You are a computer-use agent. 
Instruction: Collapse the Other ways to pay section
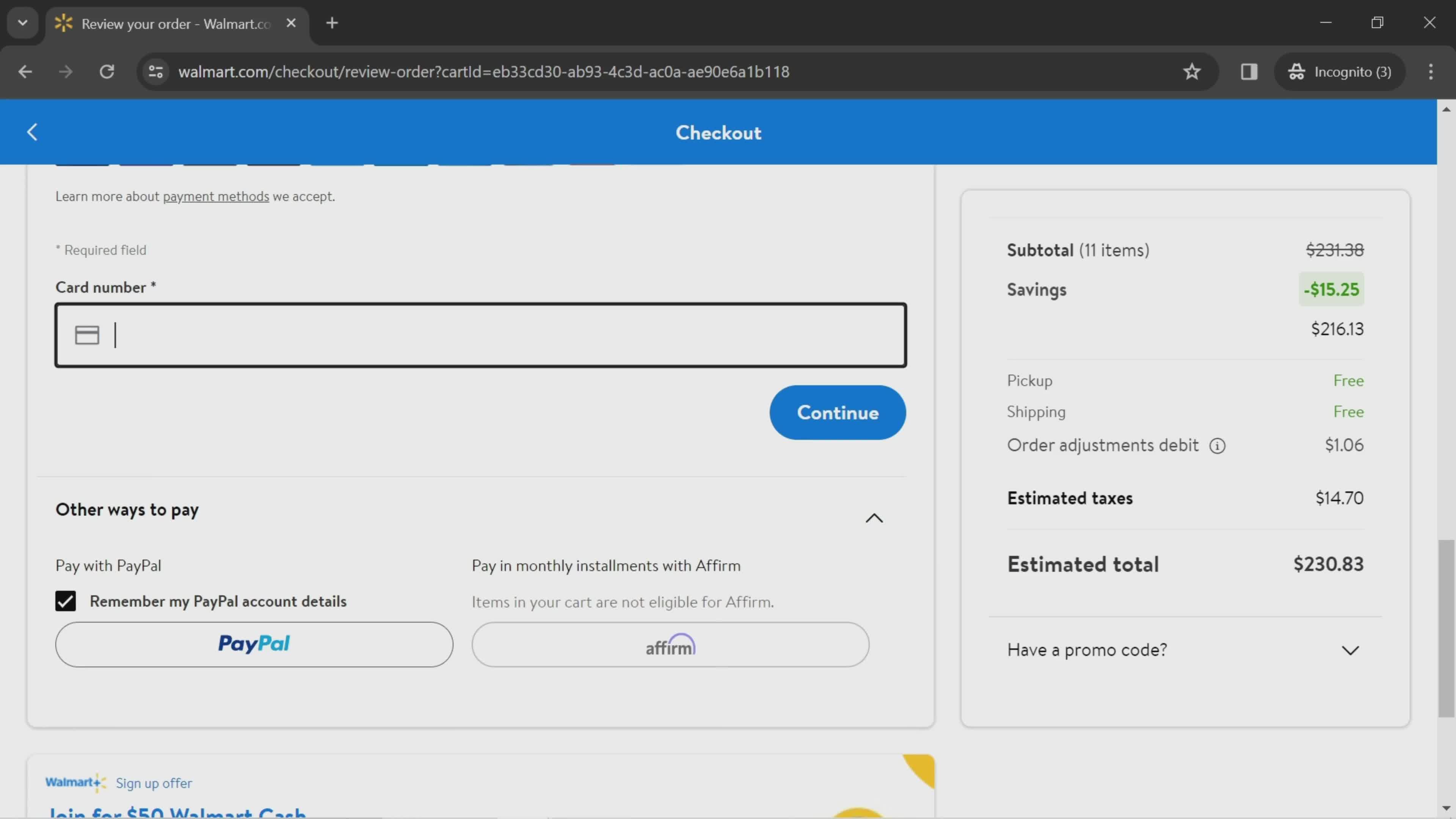[x=874, y=518]
